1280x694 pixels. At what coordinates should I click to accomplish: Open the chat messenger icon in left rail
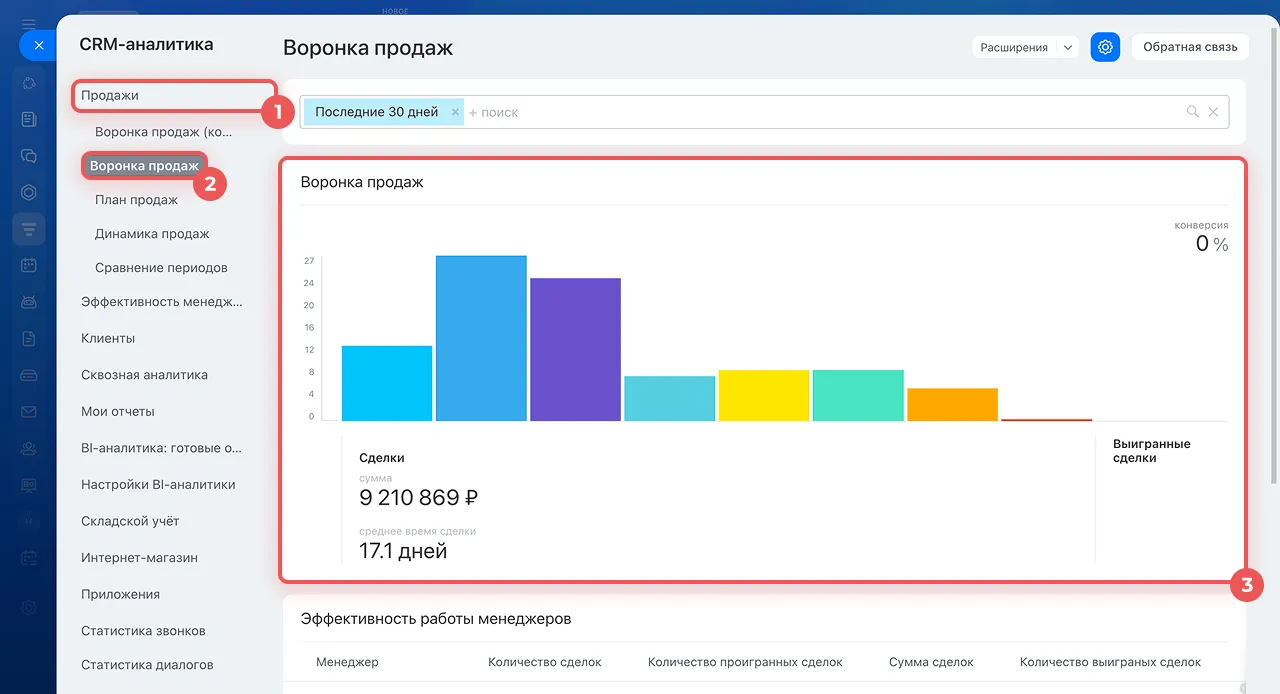click(x=29, y=156)
